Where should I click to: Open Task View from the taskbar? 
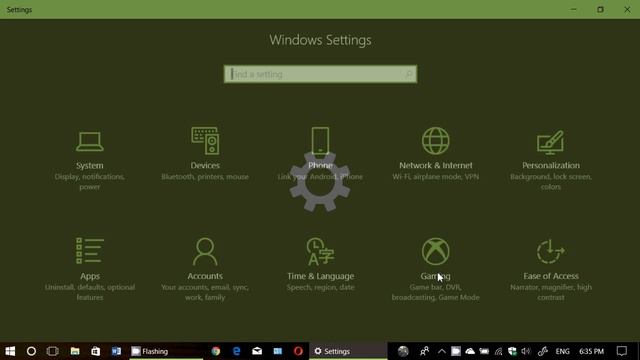click(x=53, y=351)
